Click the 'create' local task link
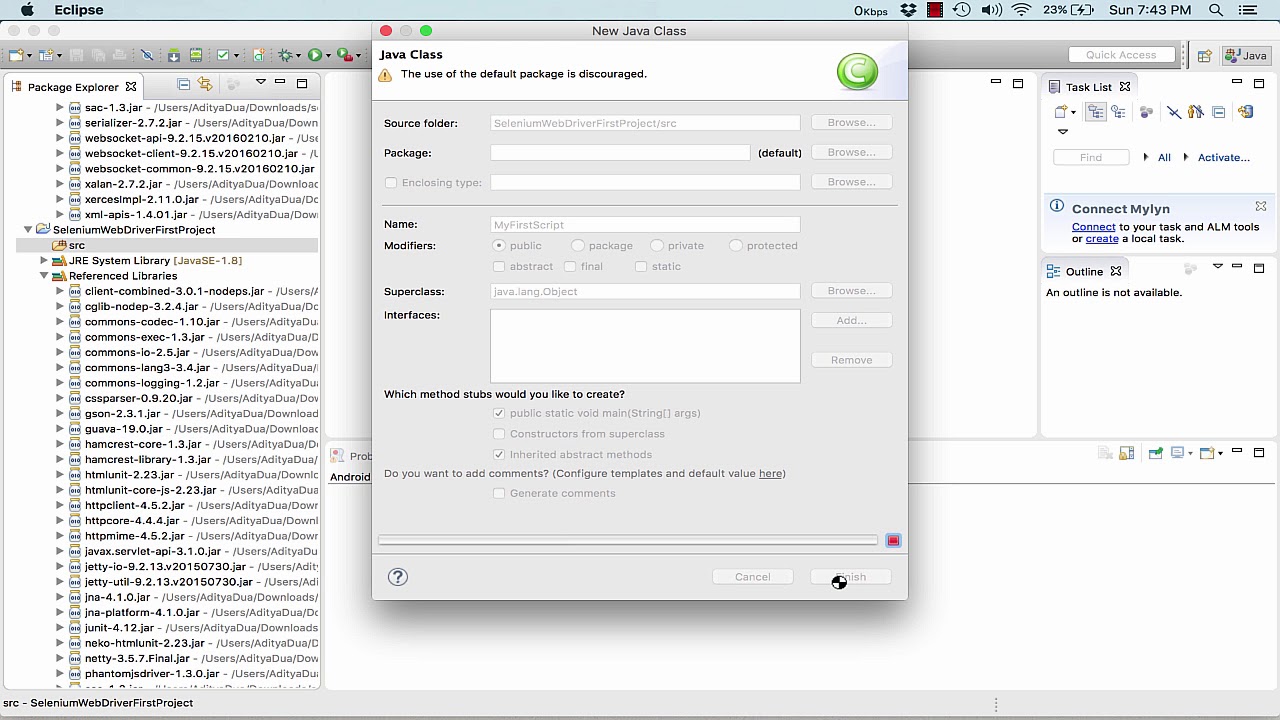 (1102, 239)
